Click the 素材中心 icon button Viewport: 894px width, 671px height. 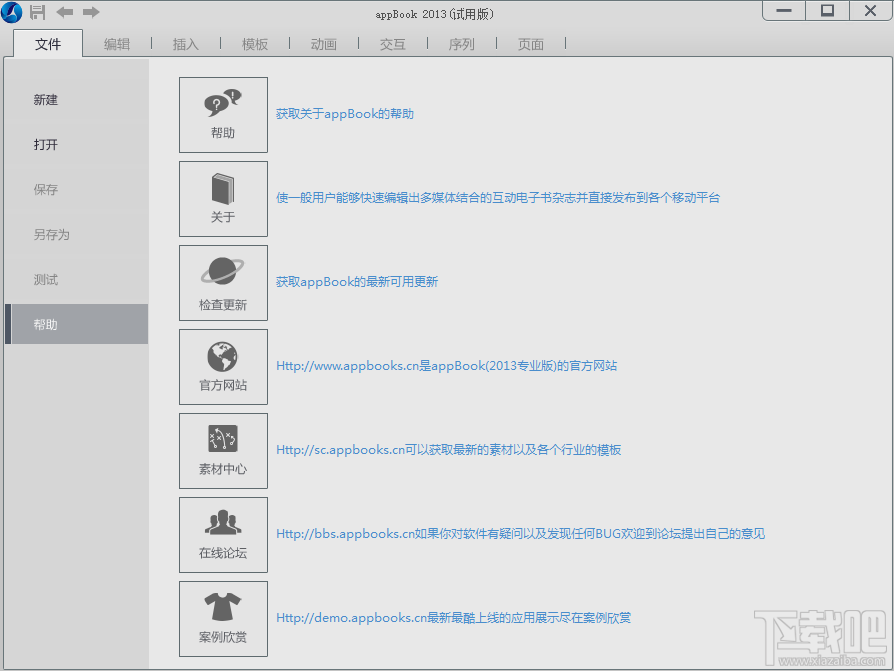pyautogui.click(x=223, y=450)
